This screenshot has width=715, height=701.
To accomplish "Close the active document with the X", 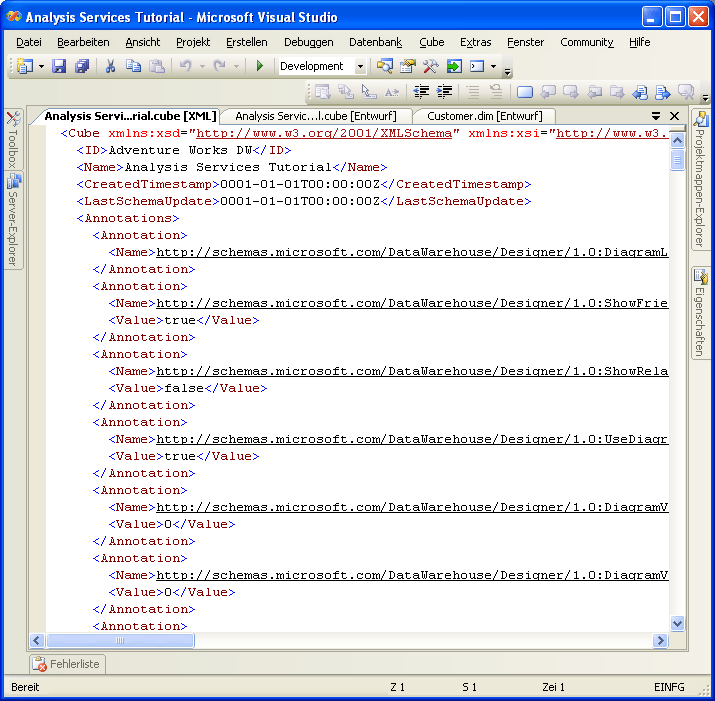I will click(x=674, y=116).
